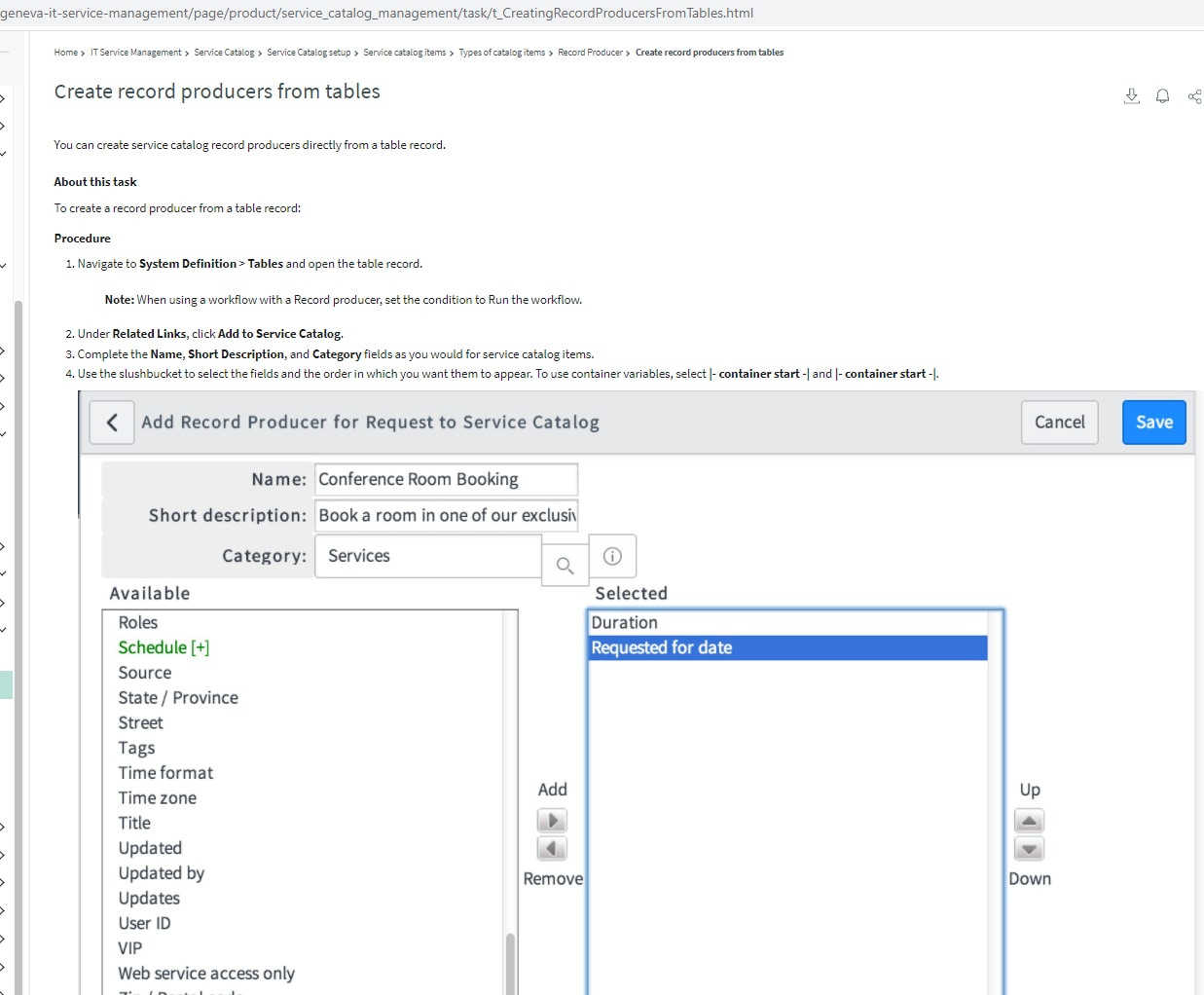This screenshot has width=1204, height=995.
Task: Navigate to Home via the breadcrumb
Action: point(64,52)
